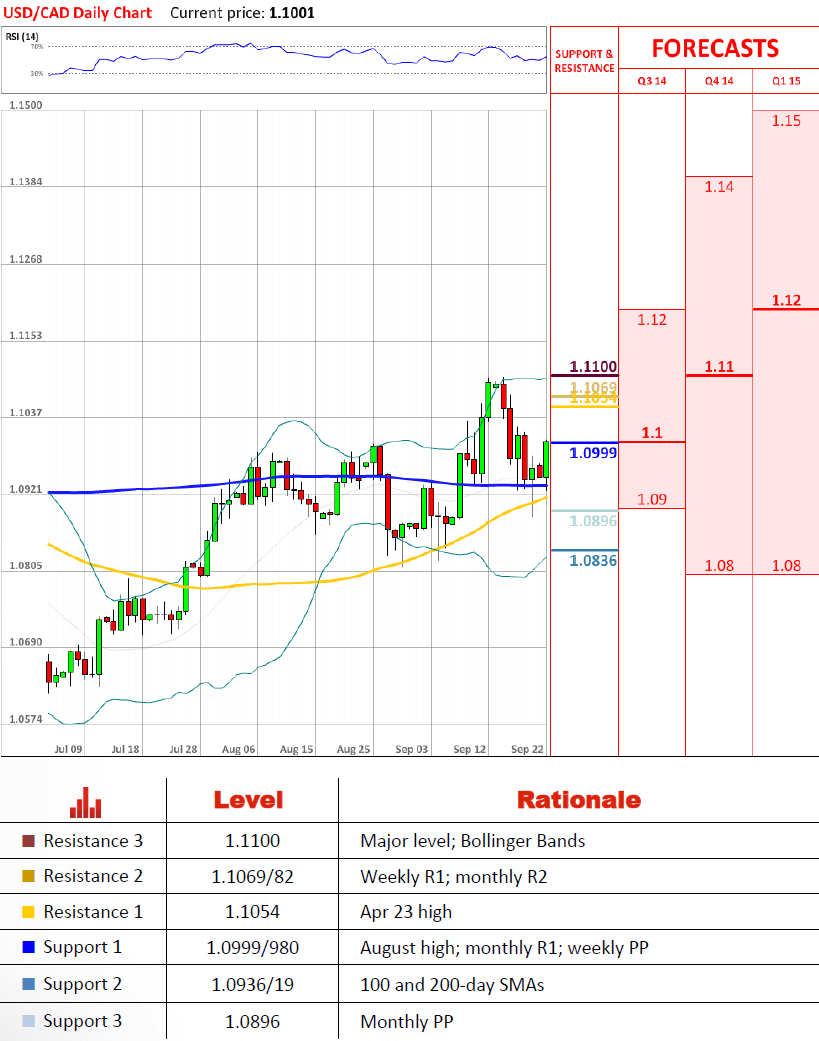Click the bold 1.11 value in Q4 14
This screenshot has height=1041, width=819.
pos(719,366)
